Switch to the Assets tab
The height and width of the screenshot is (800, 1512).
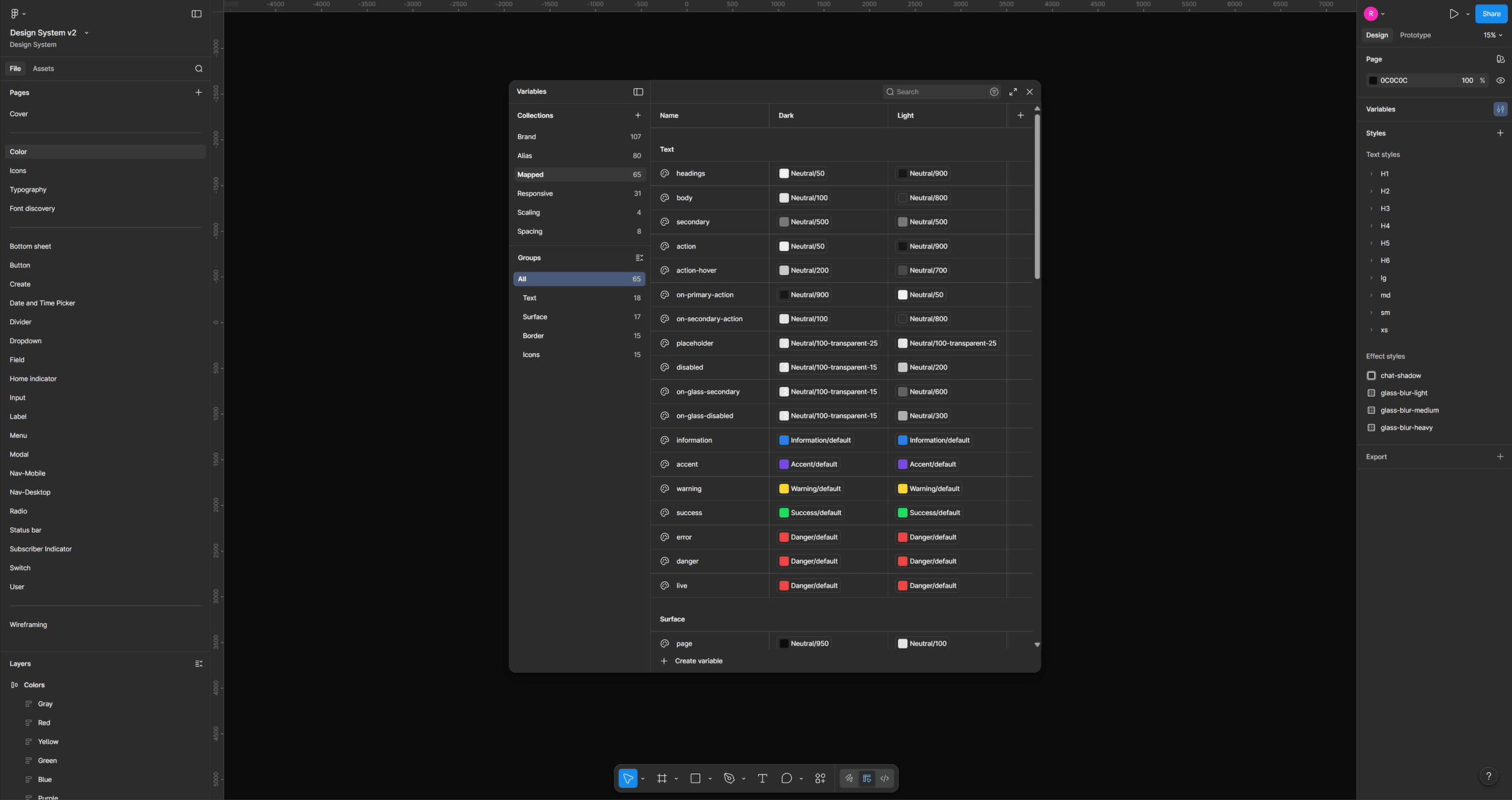(43, 69)
